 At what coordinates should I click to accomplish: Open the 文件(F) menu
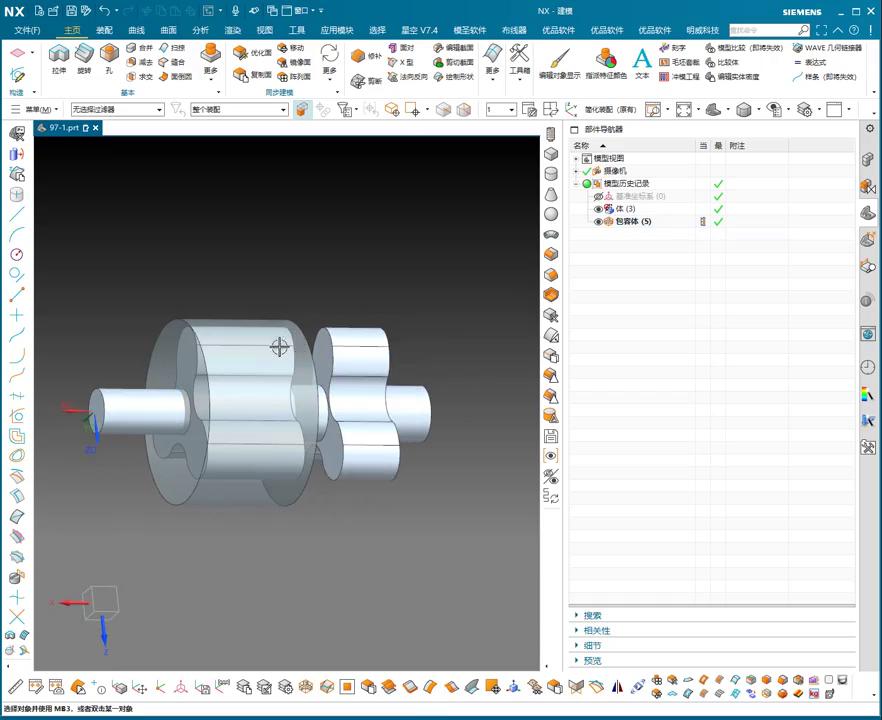pyautogui.click(x=27, y=30)
